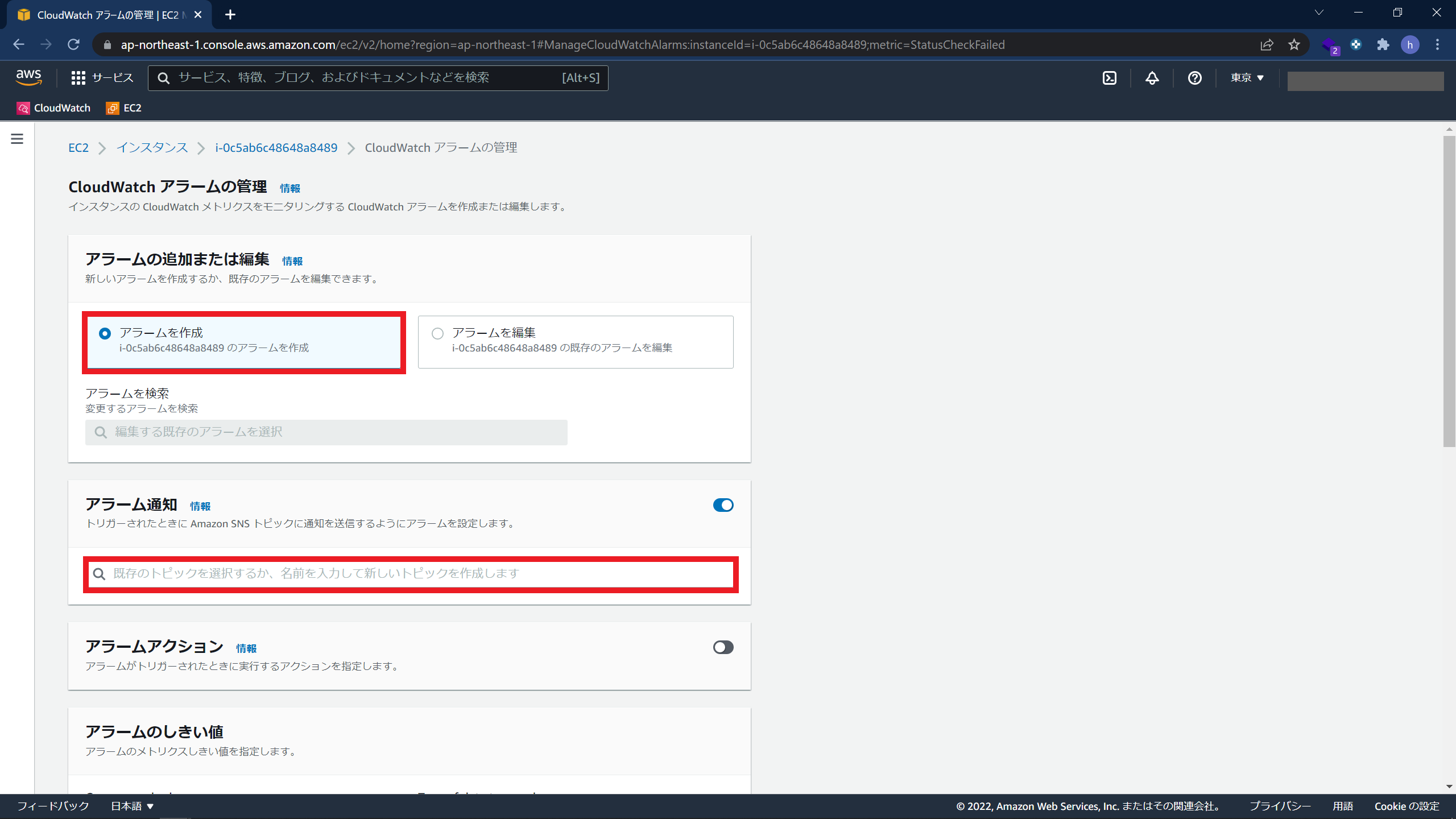Click the フィードバック footer link
The height and width of the screenshot is (819, 1456).
click(53, 806)
